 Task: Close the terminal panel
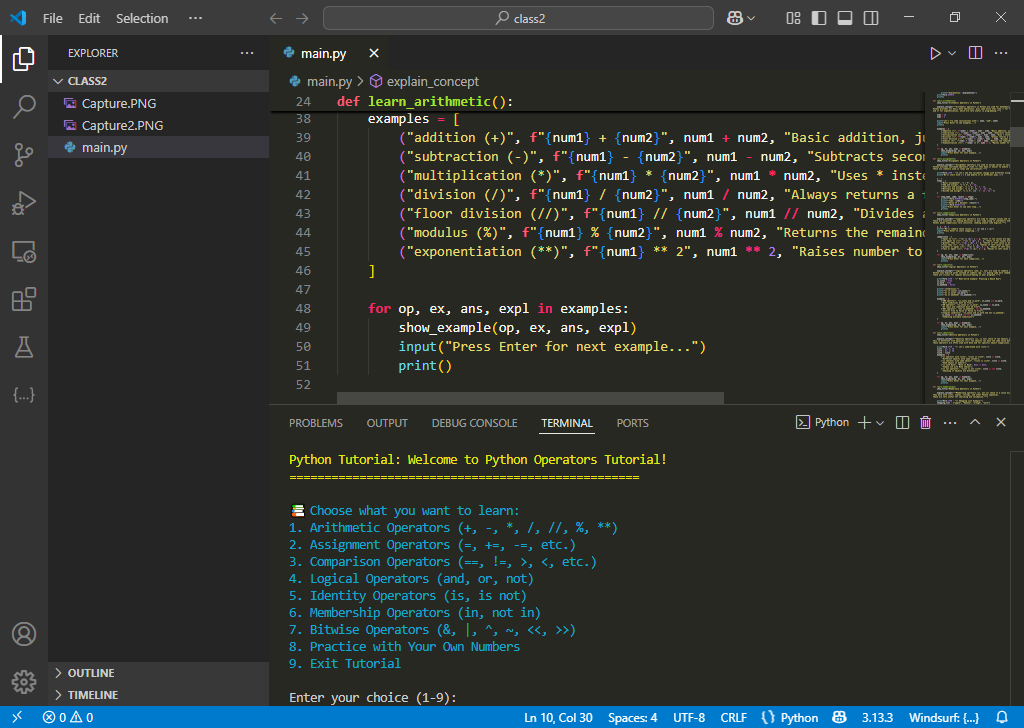pos(1000,422)
